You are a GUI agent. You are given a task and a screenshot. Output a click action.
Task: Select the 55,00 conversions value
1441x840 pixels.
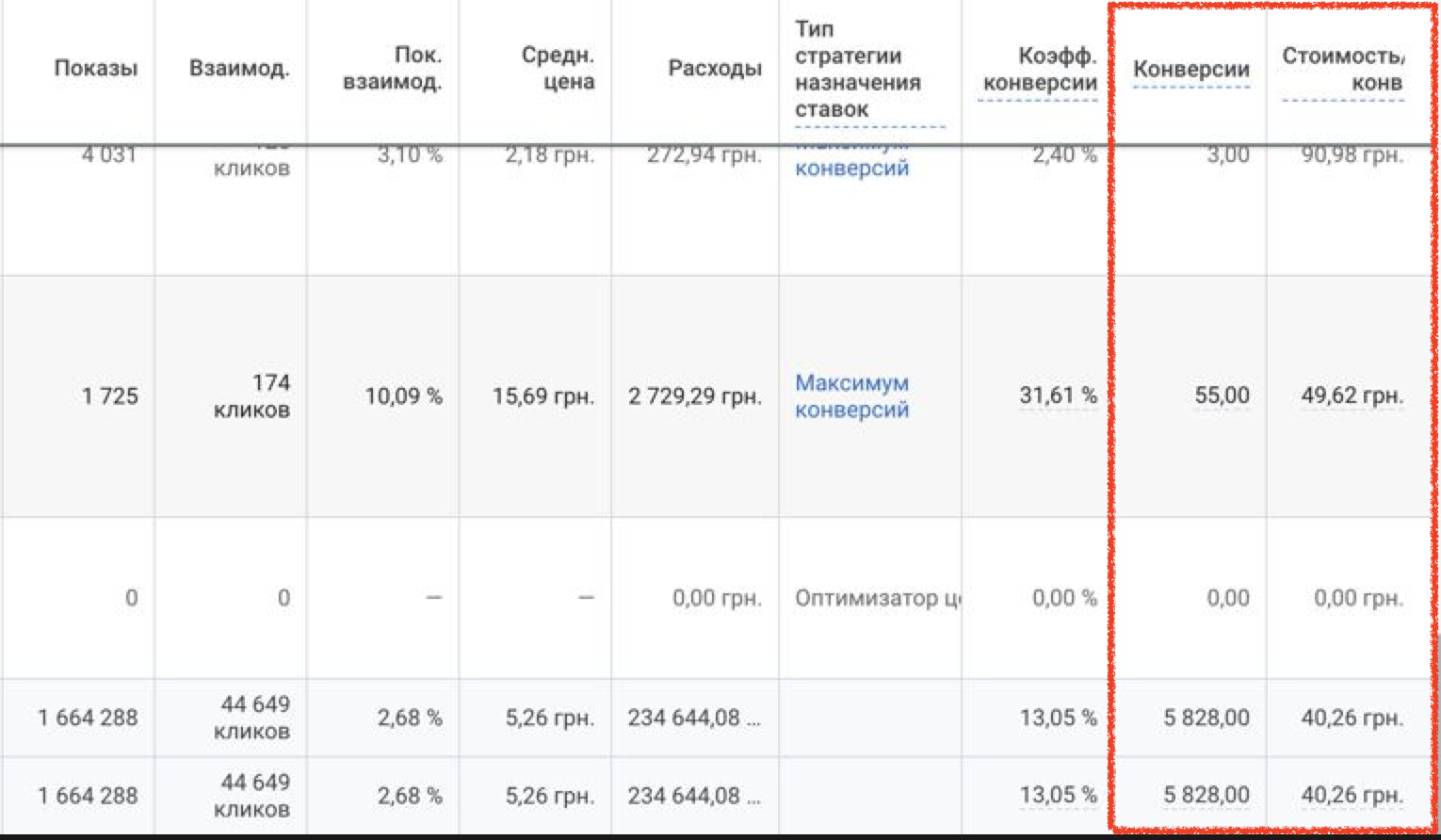[1222, 396]
